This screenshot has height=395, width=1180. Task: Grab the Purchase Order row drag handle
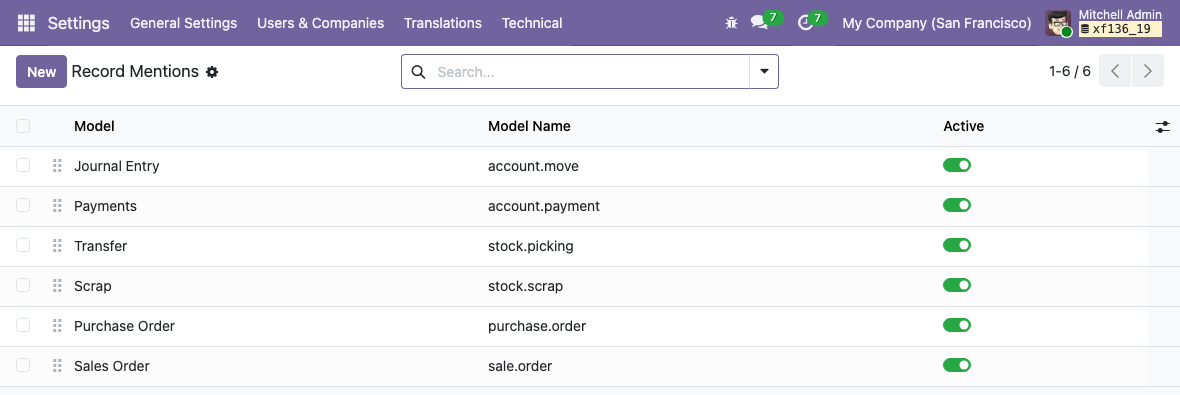point(57,326)
